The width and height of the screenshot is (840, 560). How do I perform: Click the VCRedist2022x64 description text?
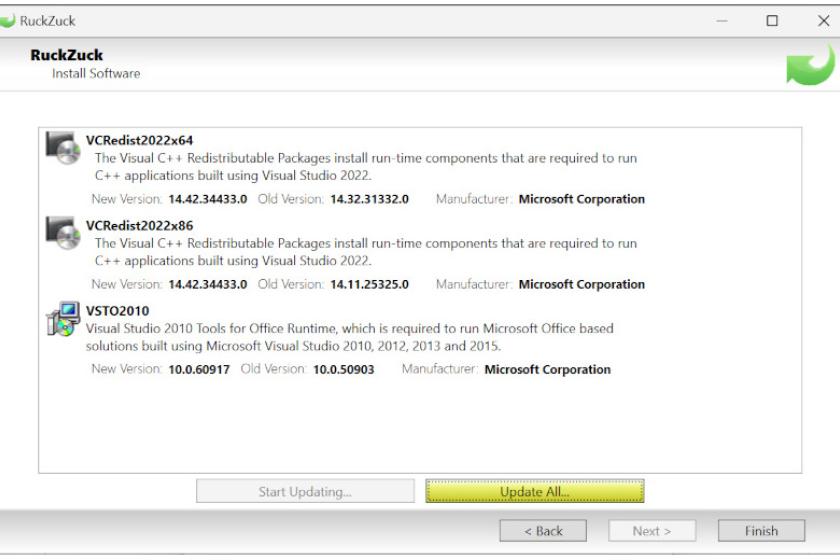(366, 167)
